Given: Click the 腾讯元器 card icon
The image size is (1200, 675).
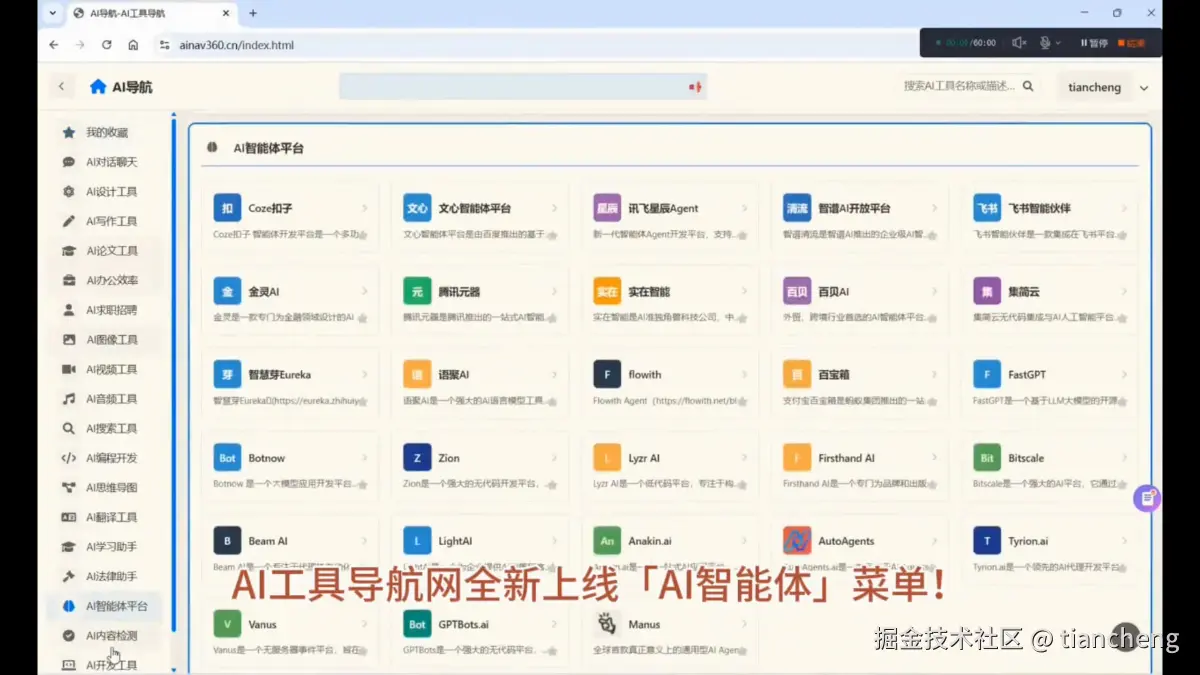Looking at the screenshot, I should [x=416, y=290].
